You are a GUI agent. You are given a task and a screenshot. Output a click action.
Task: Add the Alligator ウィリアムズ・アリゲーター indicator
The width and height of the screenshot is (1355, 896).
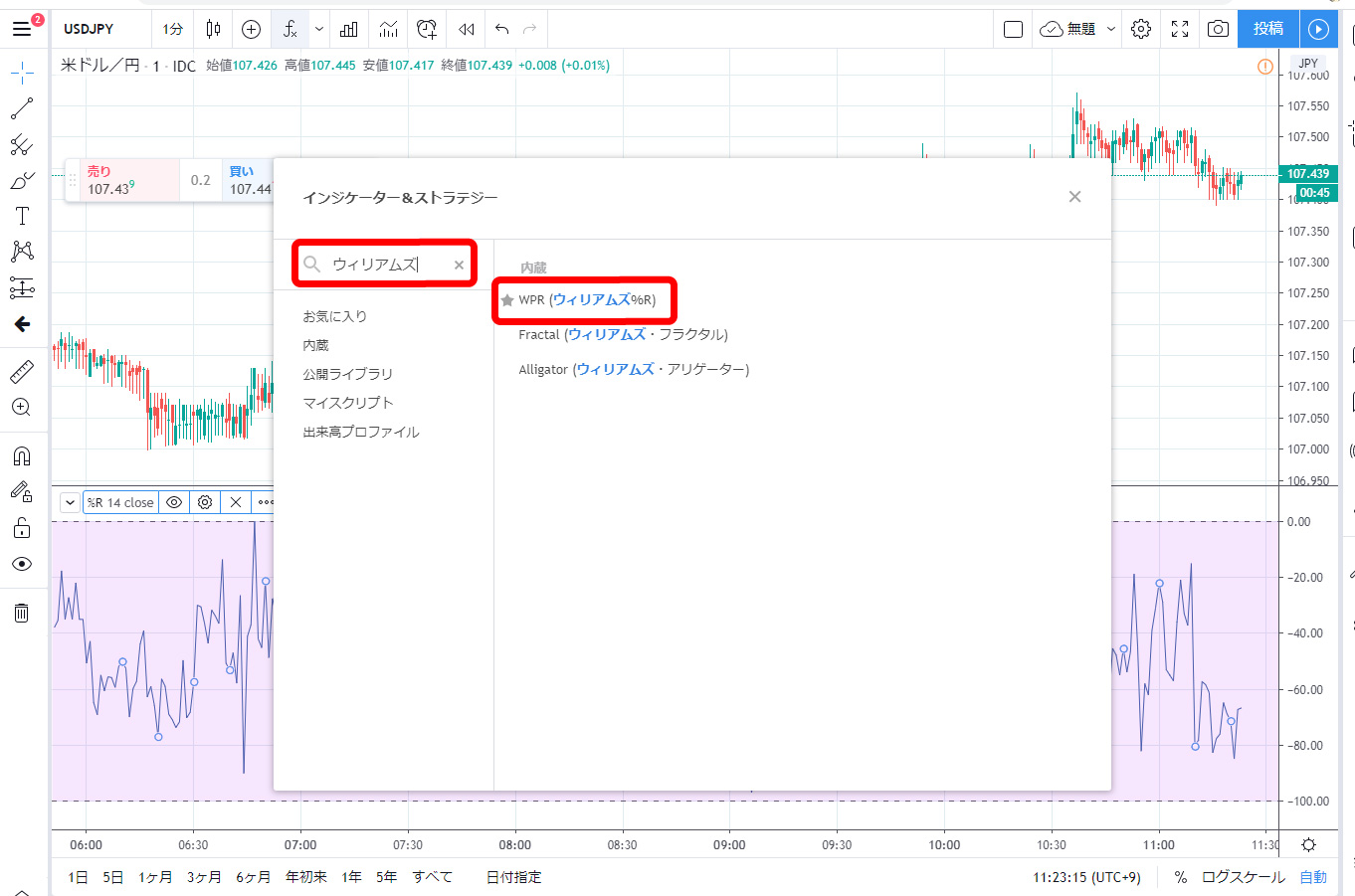point(634,369)
